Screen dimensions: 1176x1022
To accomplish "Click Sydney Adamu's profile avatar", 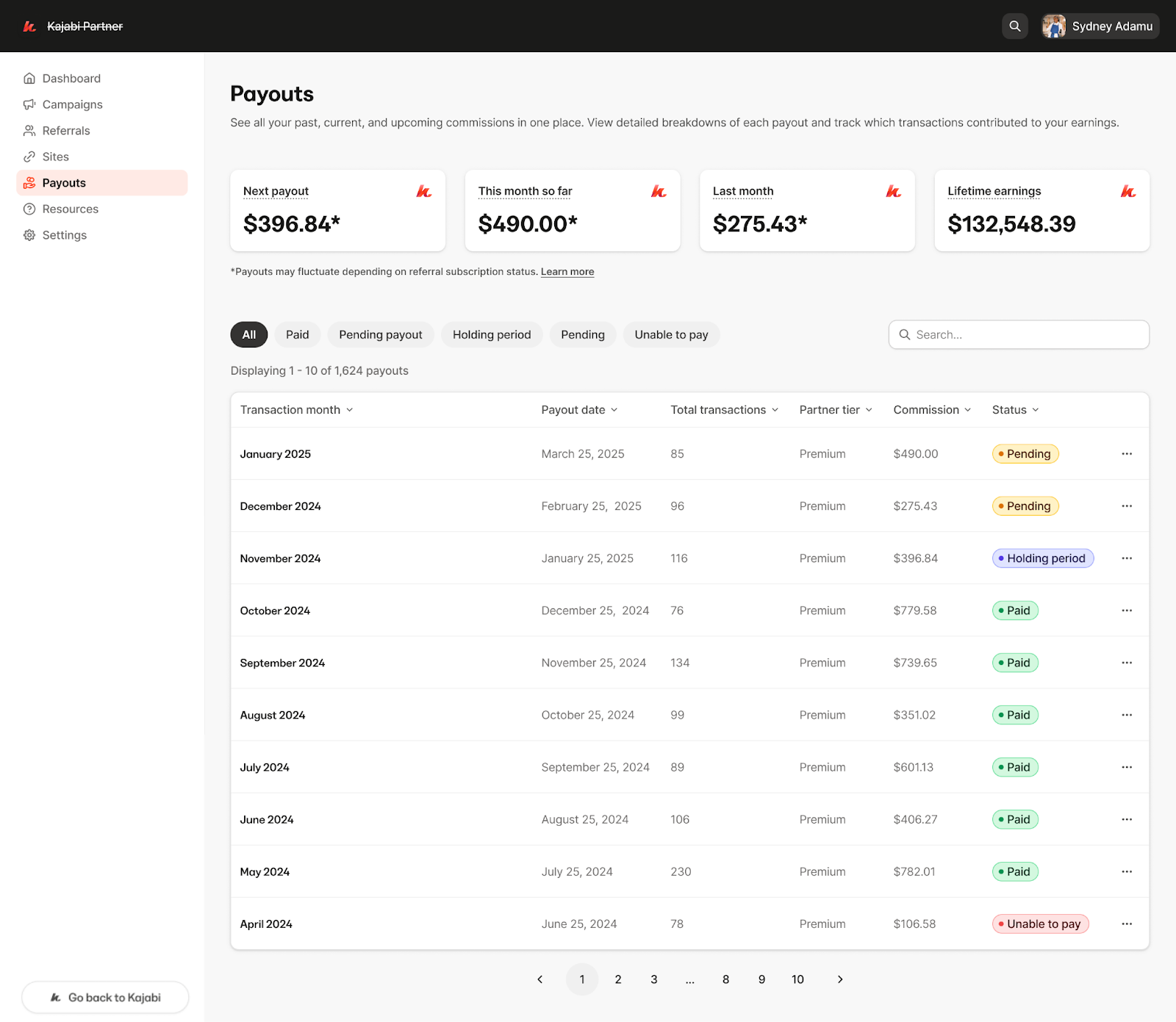I will pyautogui.click(x=1055, y=26).
